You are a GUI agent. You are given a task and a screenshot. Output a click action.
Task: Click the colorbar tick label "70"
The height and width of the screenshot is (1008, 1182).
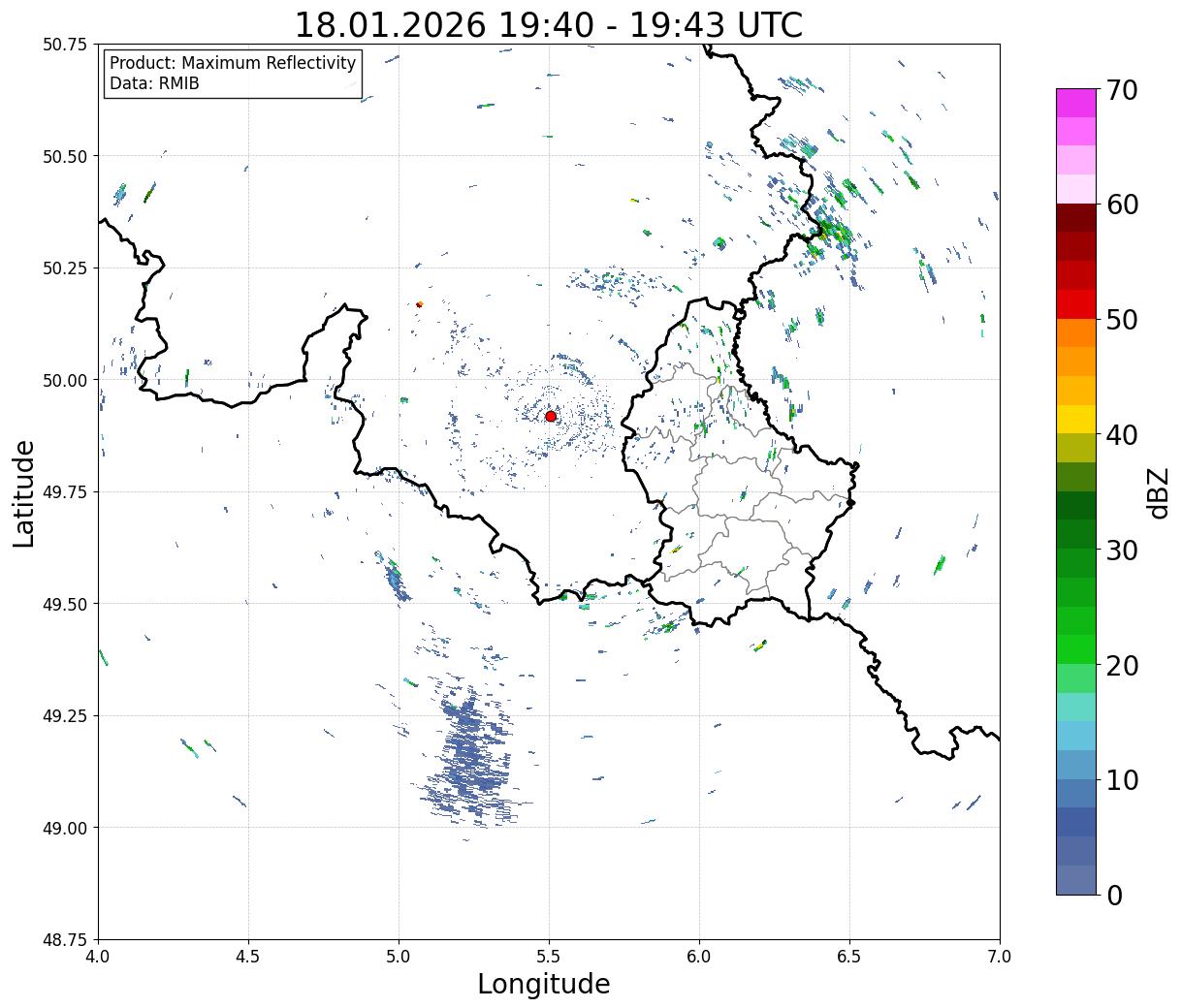[1121, 90]
